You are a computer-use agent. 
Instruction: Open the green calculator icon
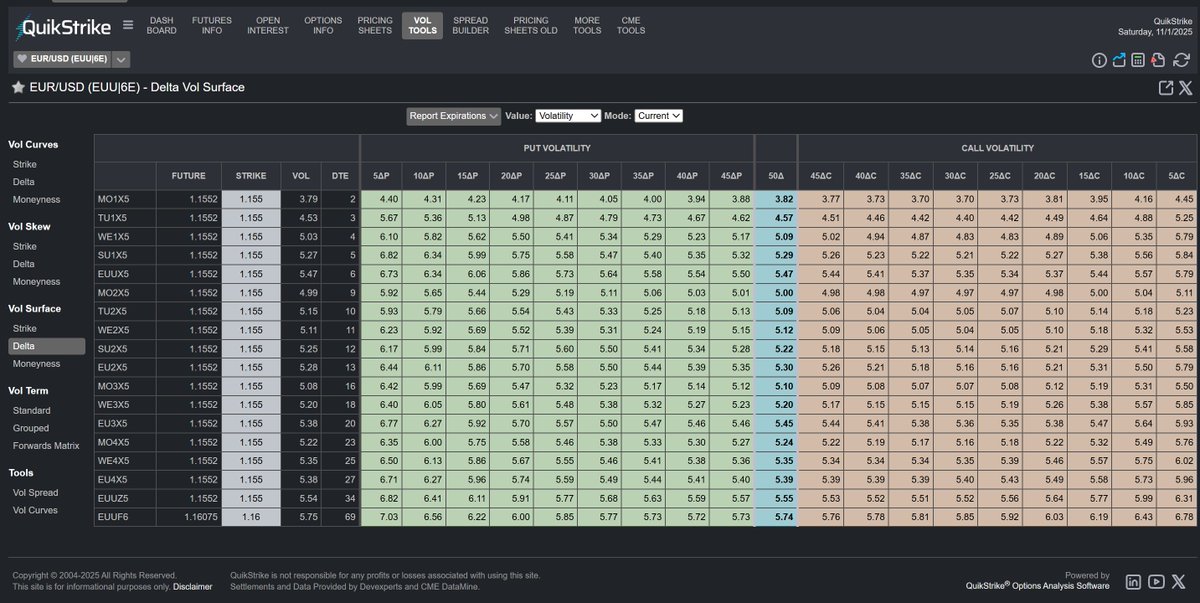click(1137, 60)
